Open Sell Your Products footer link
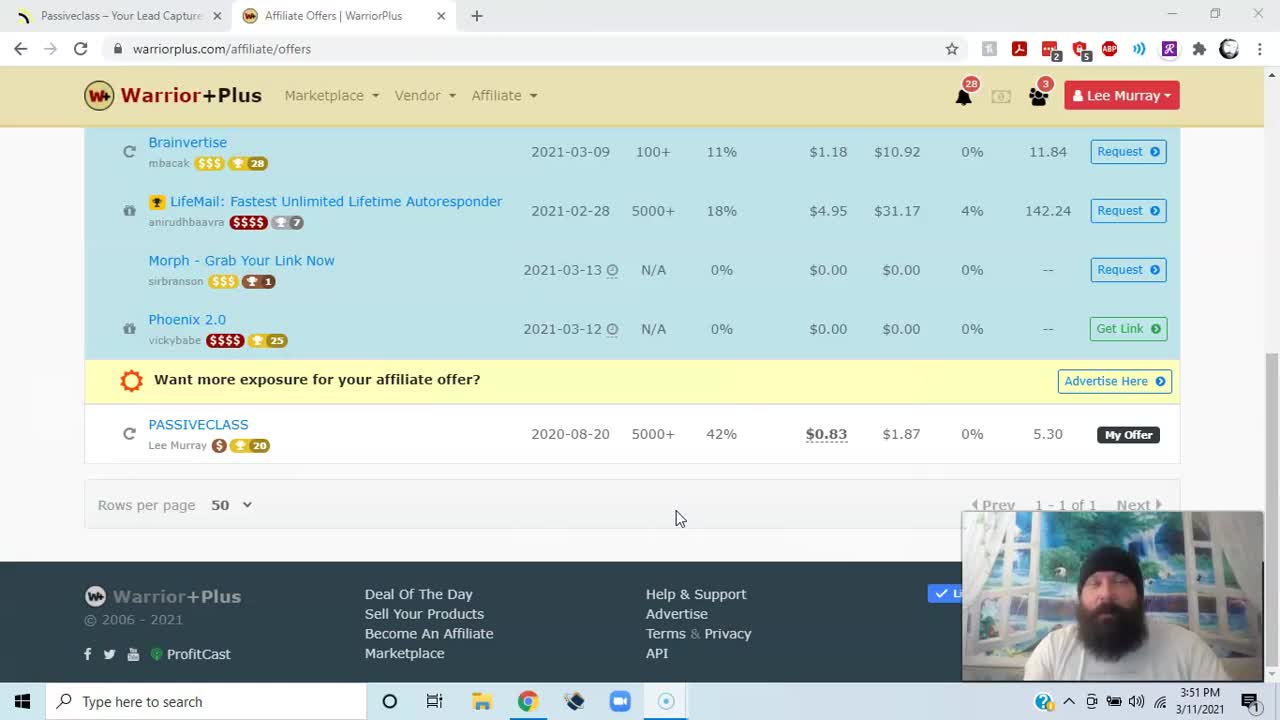Viewport: 1280px width, 720px height. tap(424, 614)
